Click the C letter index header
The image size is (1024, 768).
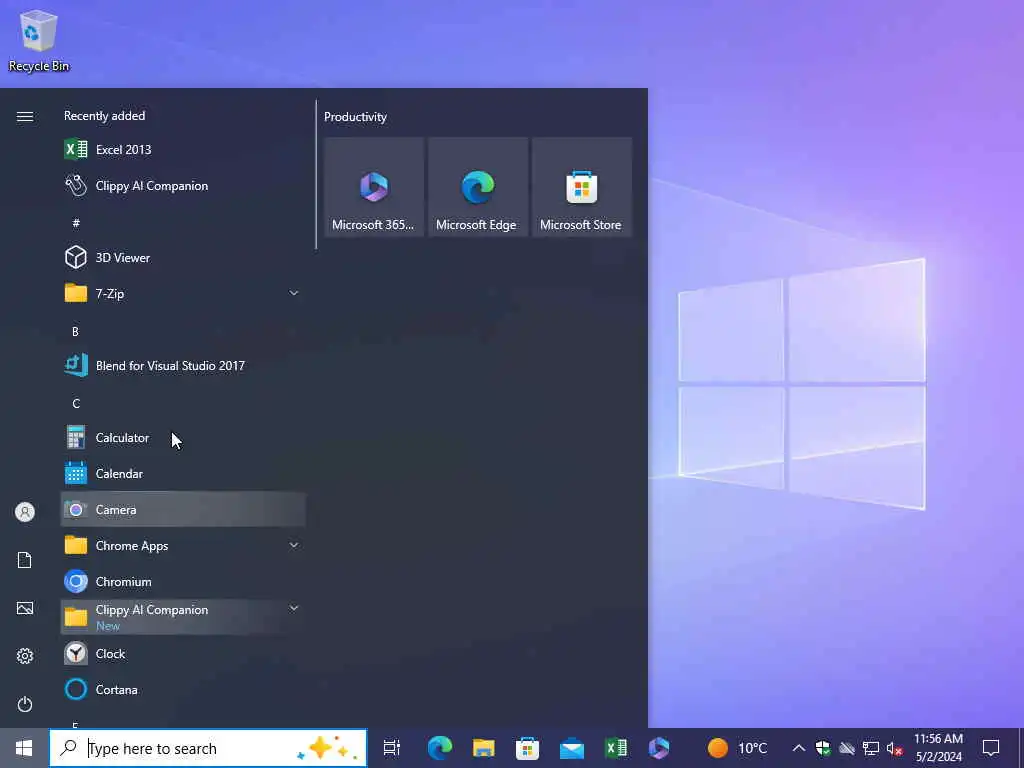point(76,403)
